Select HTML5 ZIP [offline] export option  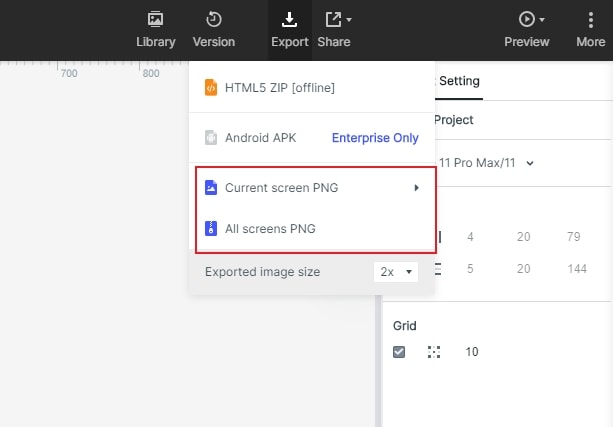(x=280, y=88)
